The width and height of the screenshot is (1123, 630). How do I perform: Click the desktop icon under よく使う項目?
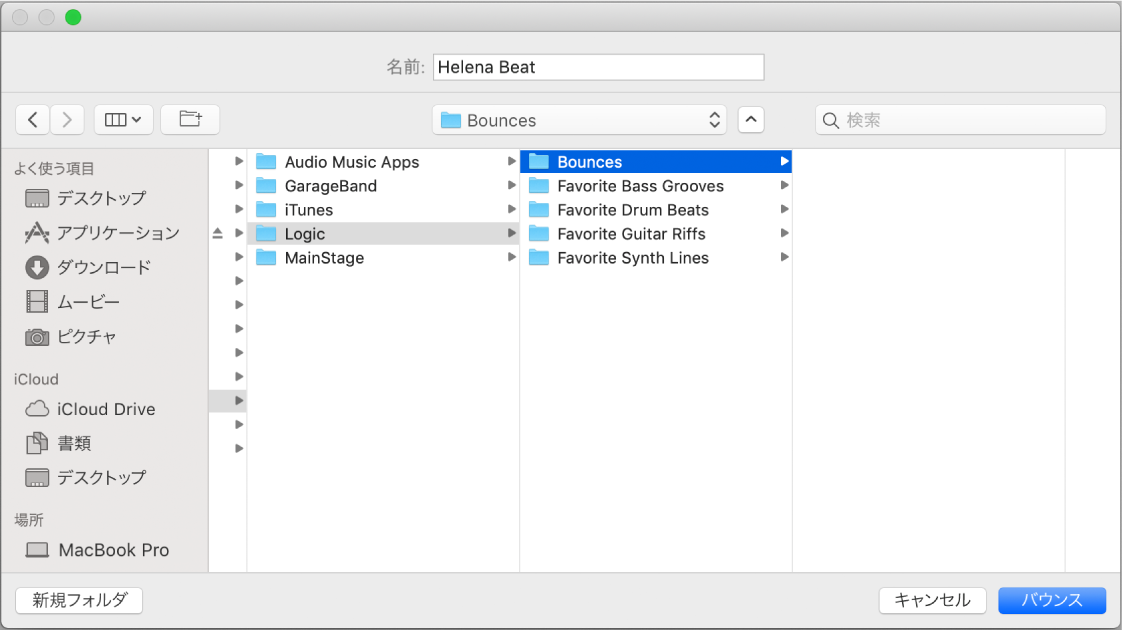pyautogui.click(x=37, y=198)
